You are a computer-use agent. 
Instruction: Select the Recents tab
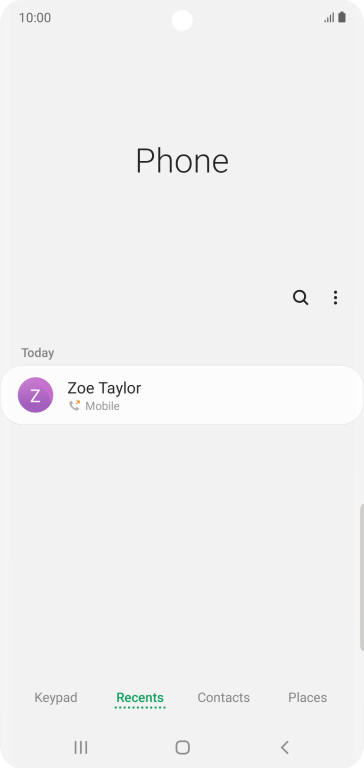[x=140, y=697]
